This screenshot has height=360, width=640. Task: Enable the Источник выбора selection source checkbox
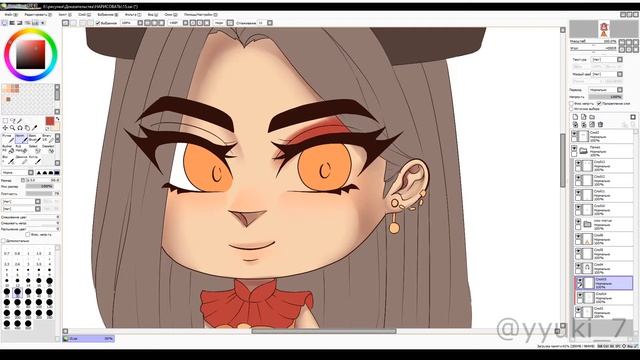pos(572,109)
